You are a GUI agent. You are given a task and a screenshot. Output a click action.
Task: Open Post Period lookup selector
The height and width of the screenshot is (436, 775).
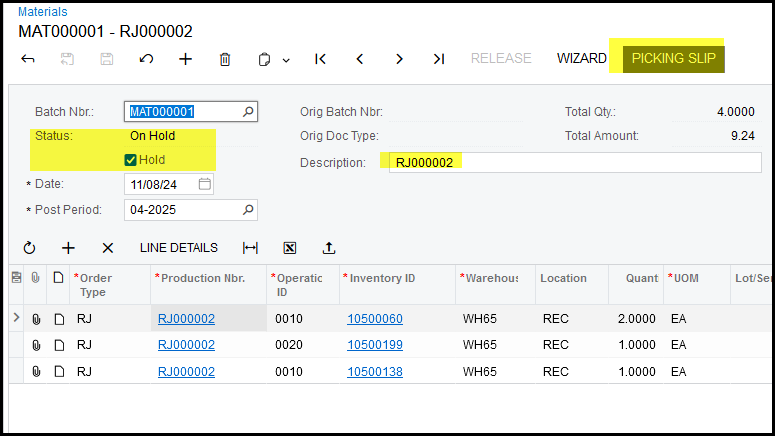tap(248, 209)
